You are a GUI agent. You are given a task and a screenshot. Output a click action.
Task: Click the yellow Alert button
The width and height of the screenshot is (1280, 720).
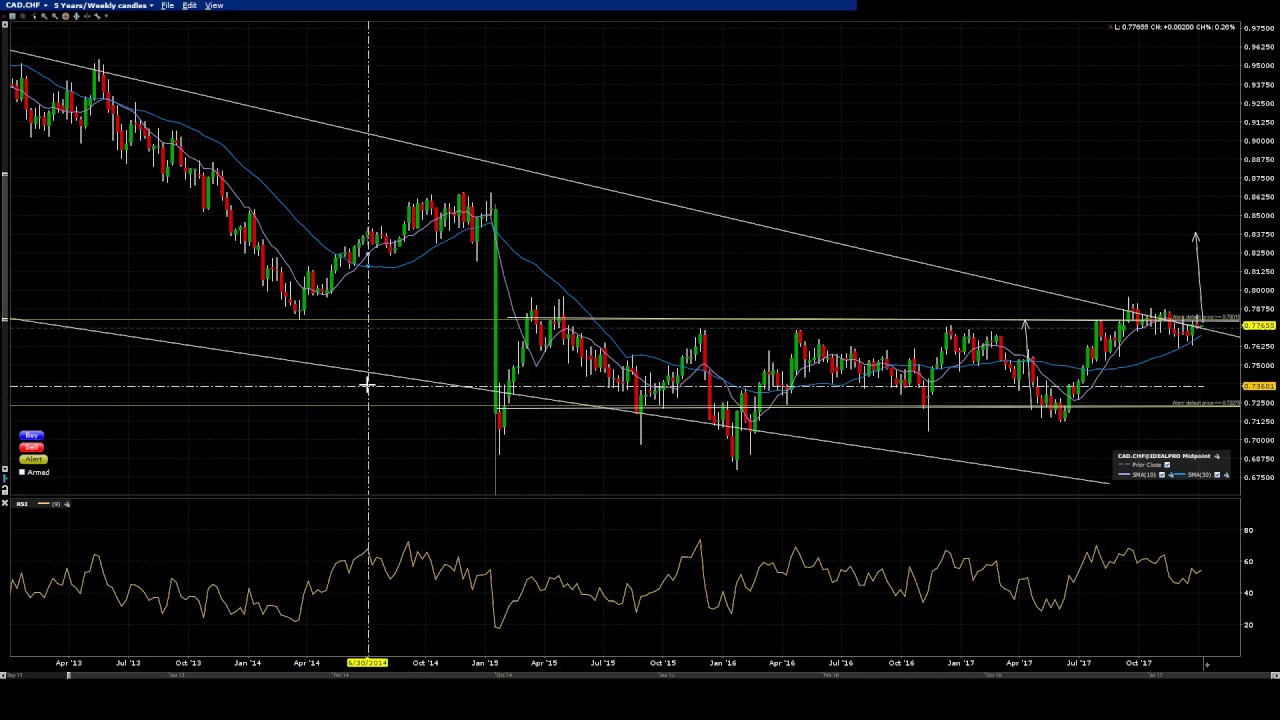(x=33, y=459)
